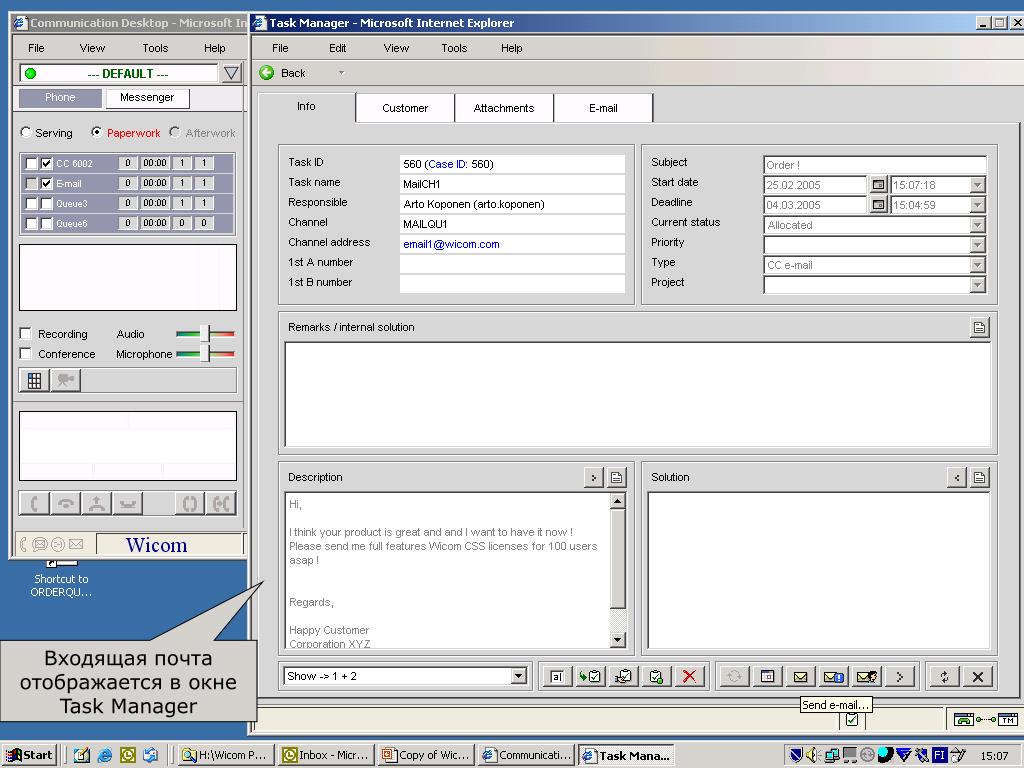Click the hold call handset-down button
The height and width of the screenshot is (768, 1024).
[x=128, y=504]
